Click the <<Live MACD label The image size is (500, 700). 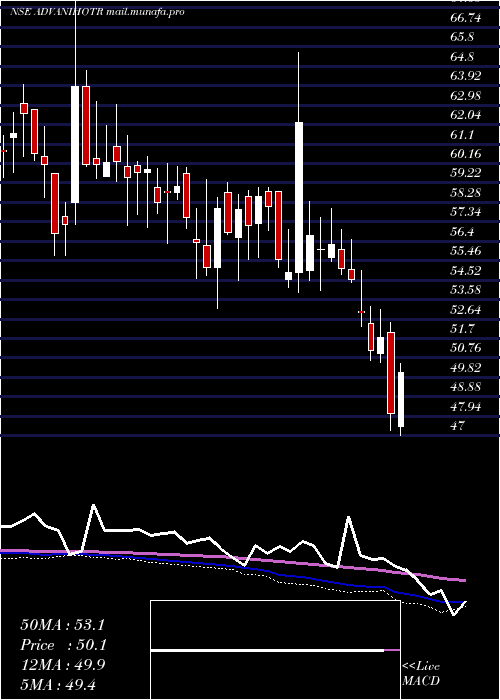[421, 673]
